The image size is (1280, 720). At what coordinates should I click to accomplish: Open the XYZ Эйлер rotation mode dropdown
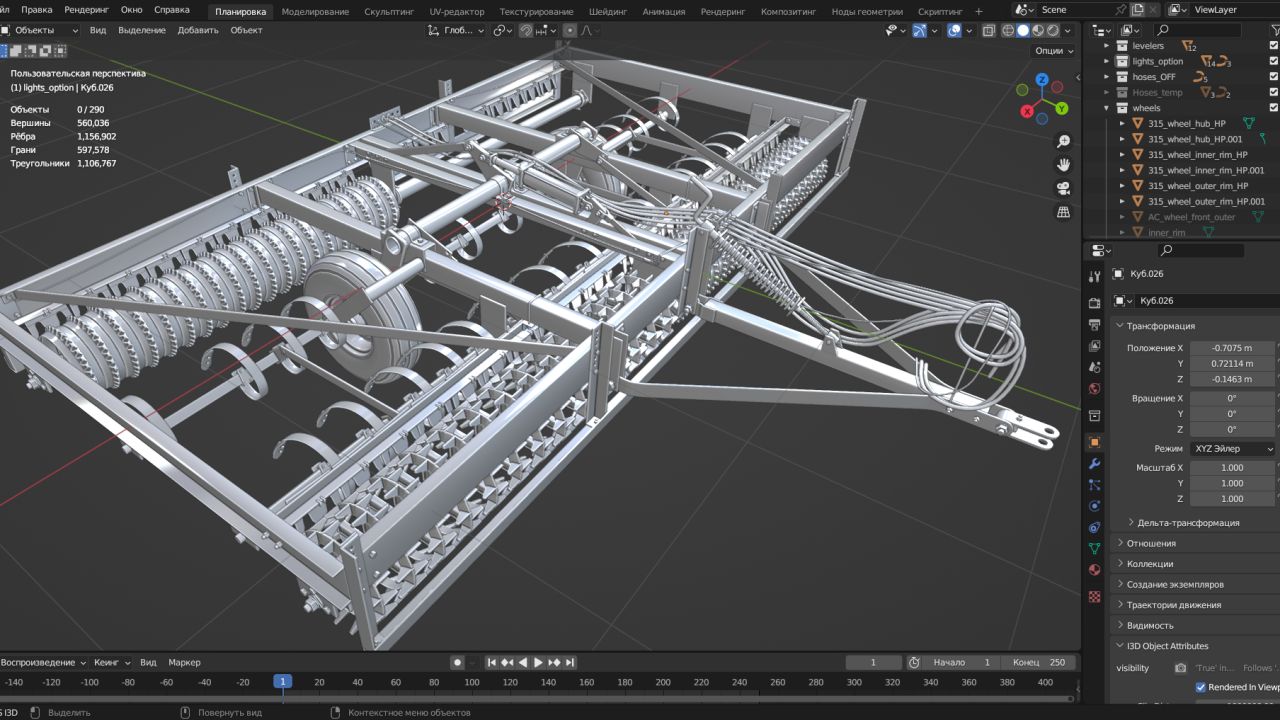click(x=1233, y=449)
